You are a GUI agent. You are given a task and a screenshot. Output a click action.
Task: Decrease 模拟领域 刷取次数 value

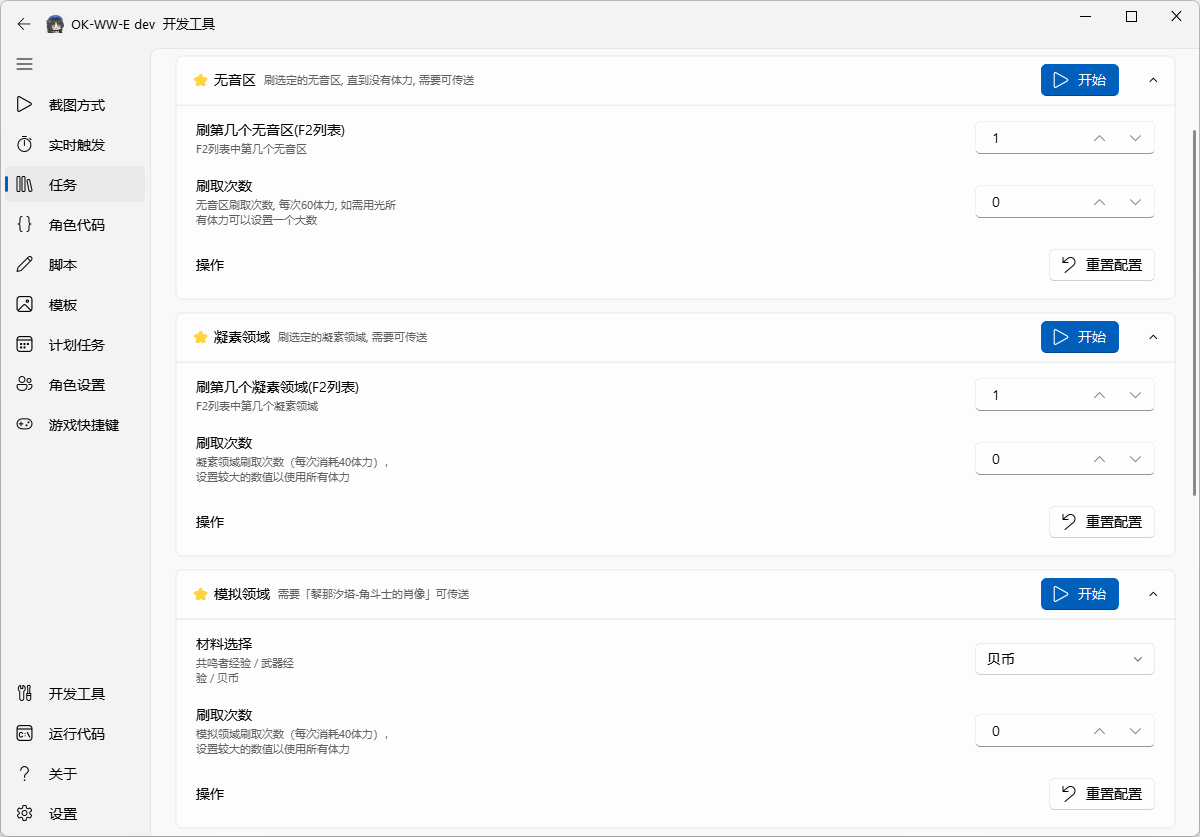point(1135,731)
